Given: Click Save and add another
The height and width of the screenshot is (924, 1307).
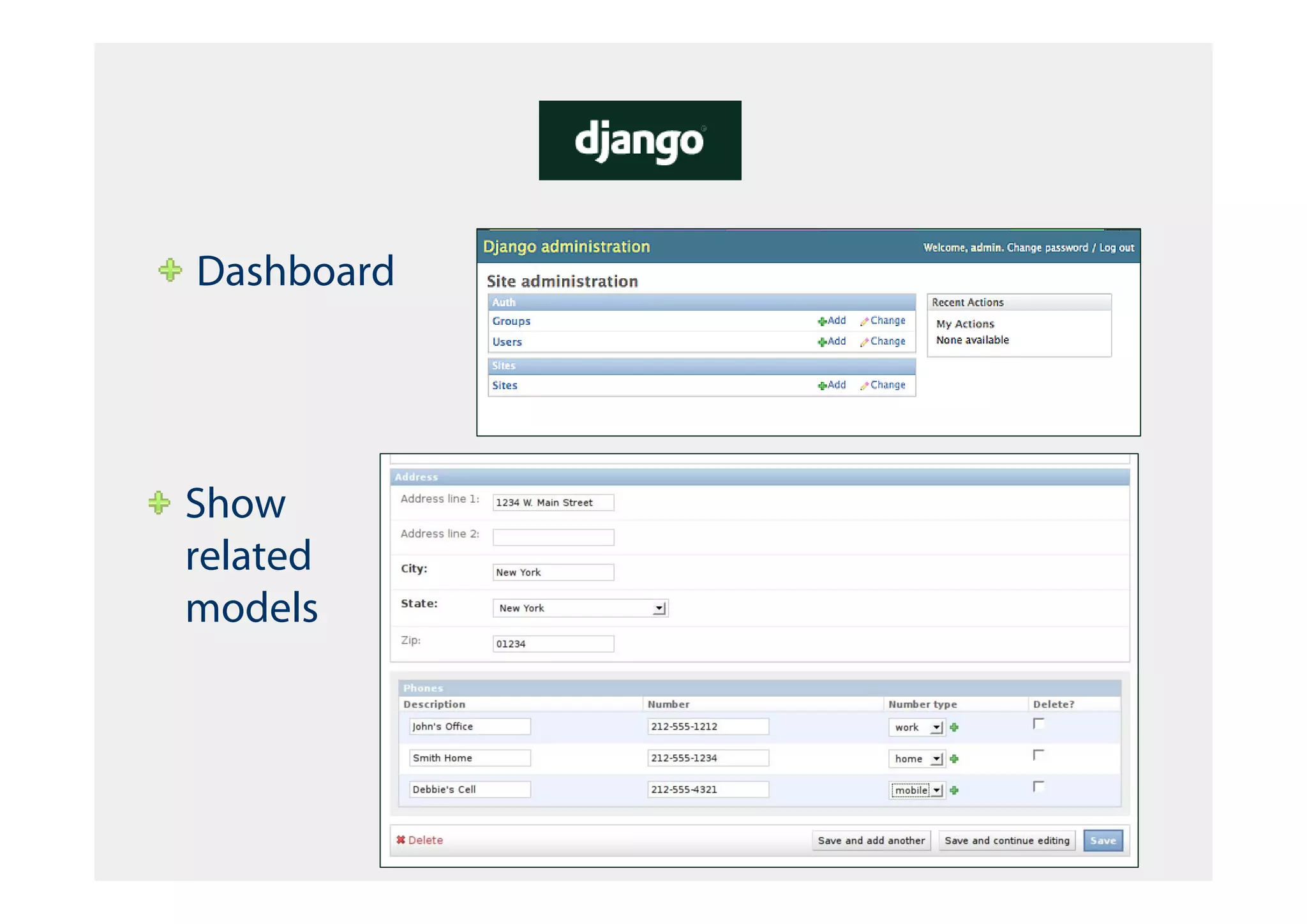Looking at the screenshot, I should (x=871, y=840).
